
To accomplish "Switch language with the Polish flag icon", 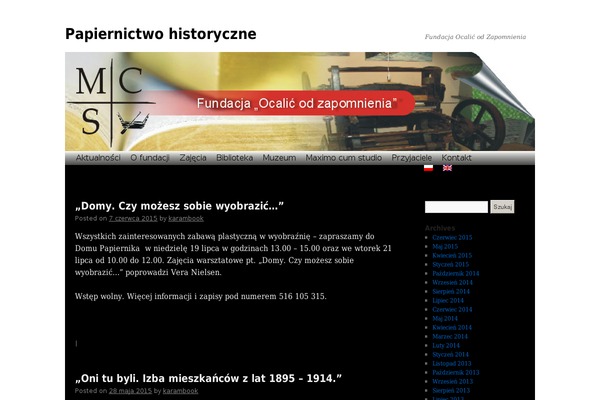I will coord(428,168).
